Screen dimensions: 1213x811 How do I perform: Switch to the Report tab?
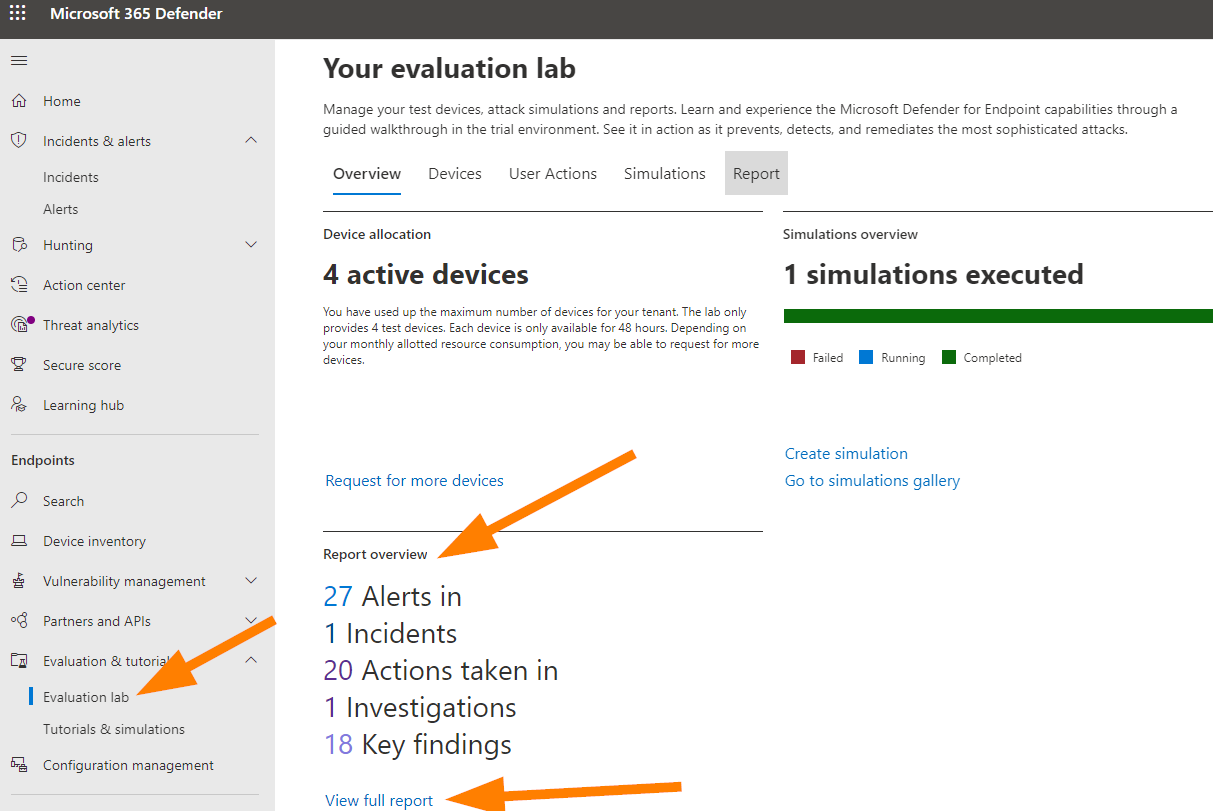coord(756,173)
